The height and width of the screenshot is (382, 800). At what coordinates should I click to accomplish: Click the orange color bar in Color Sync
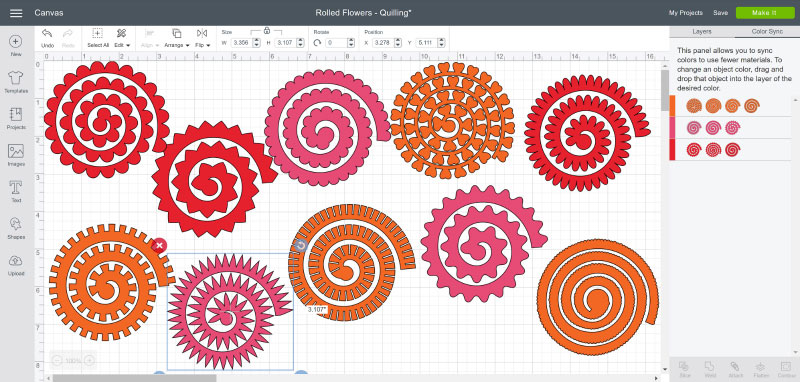[672, 106]
